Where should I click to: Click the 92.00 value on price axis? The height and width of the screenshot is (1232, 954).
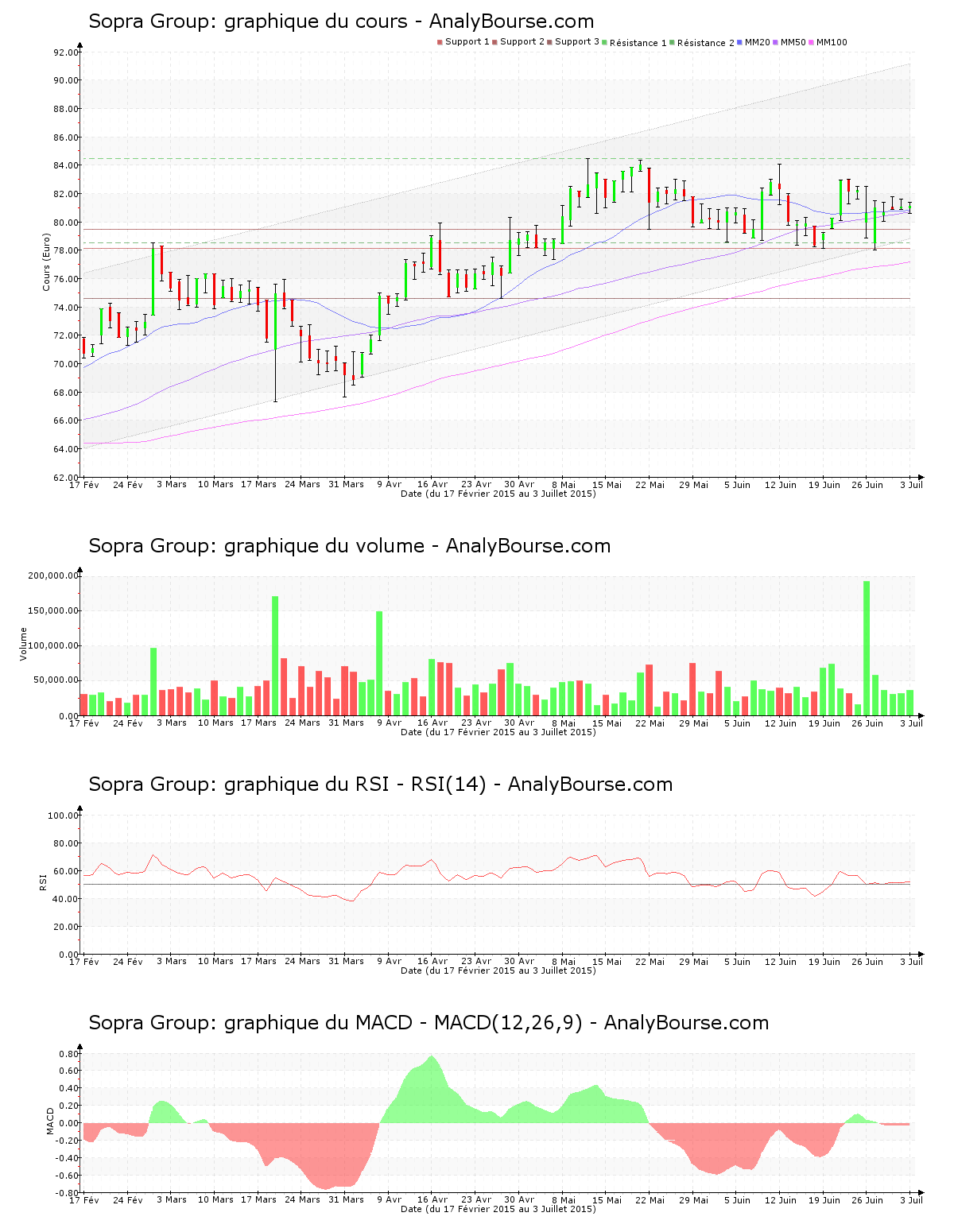click(x=66, y=52)
